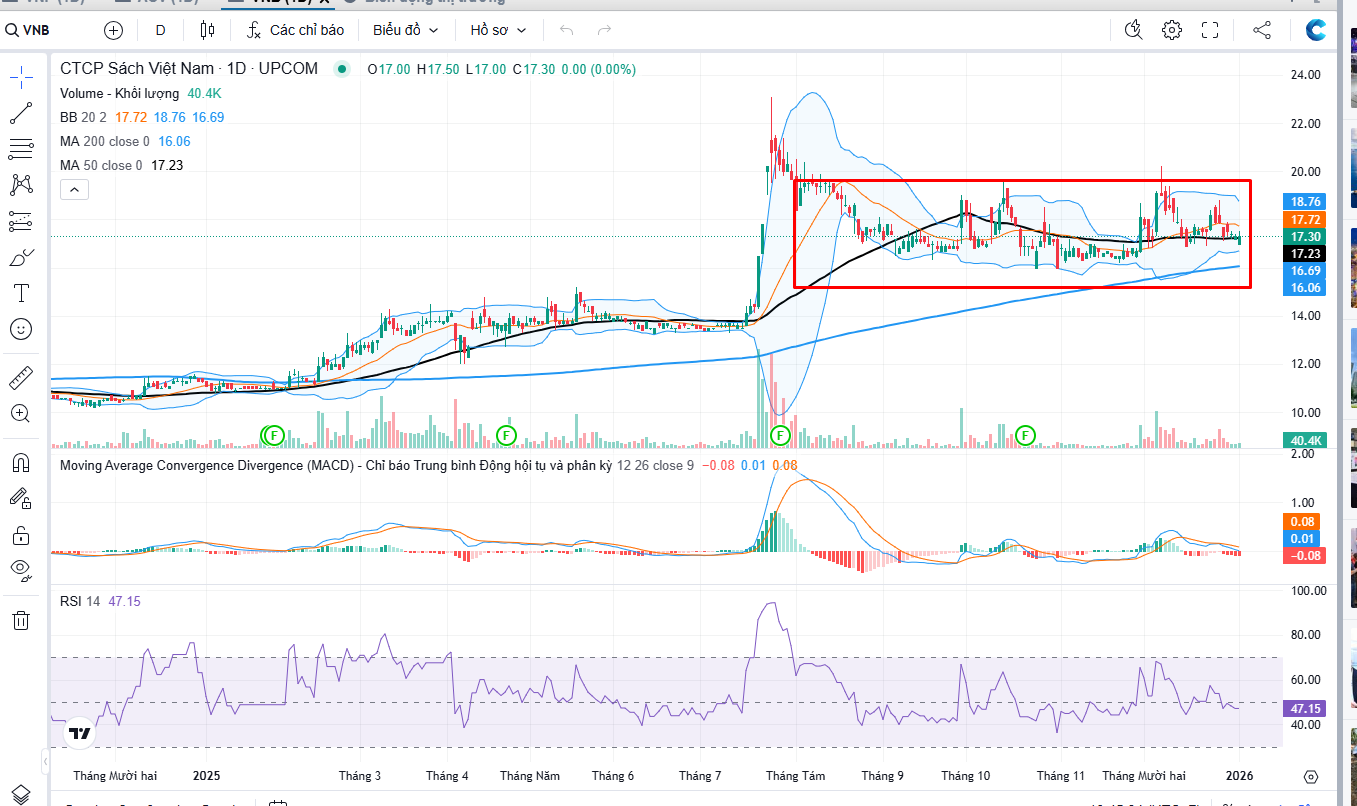Screen dimensions: 1357x806
Task: Open the blue C logo panel
Action: click(1316, 30)
